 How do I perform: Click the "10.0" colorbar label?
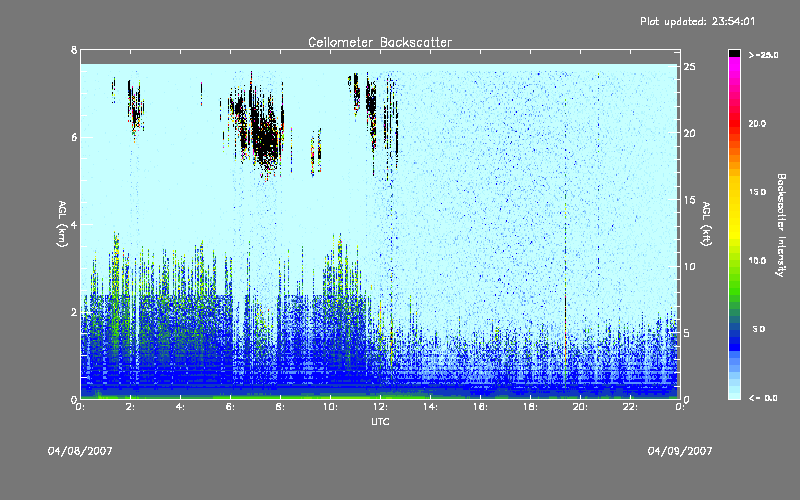pyautogui.click(x=757, y=261)
